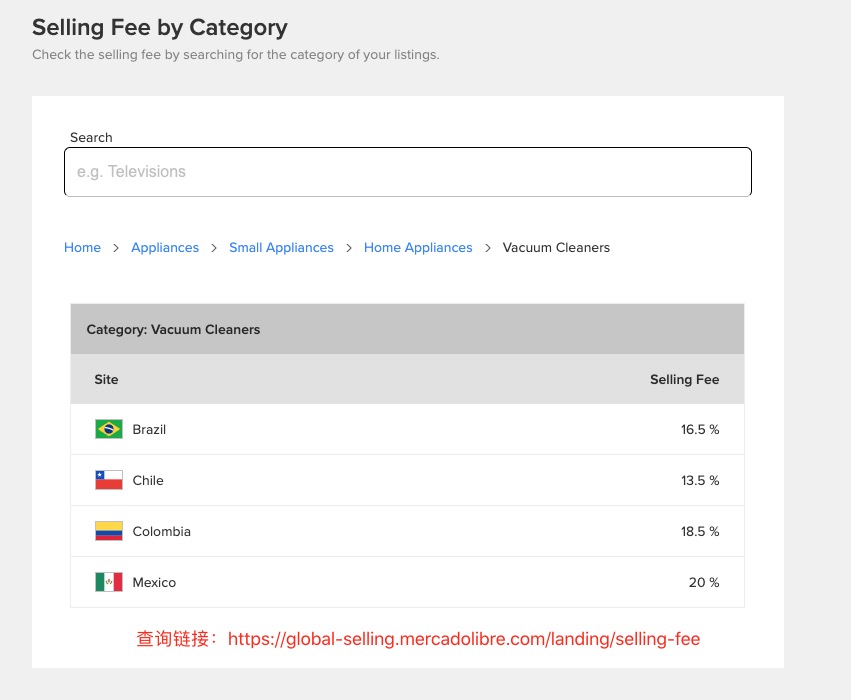Navigate to Home Appliances breadcrumb link

pyautogui.click(x=418, y=247)
